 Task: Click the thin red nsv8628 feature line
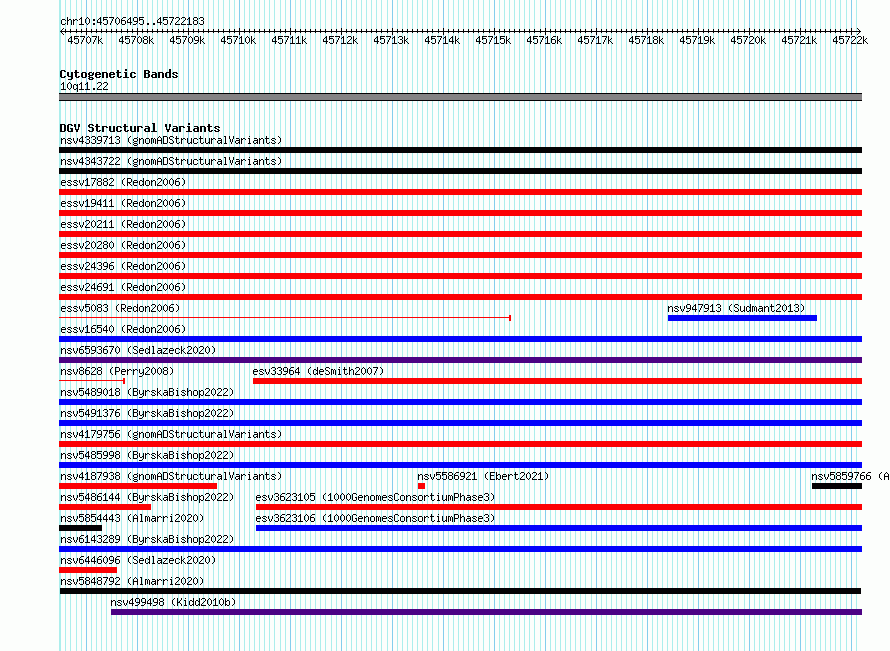pyautogui.click(x=92, y=381)
